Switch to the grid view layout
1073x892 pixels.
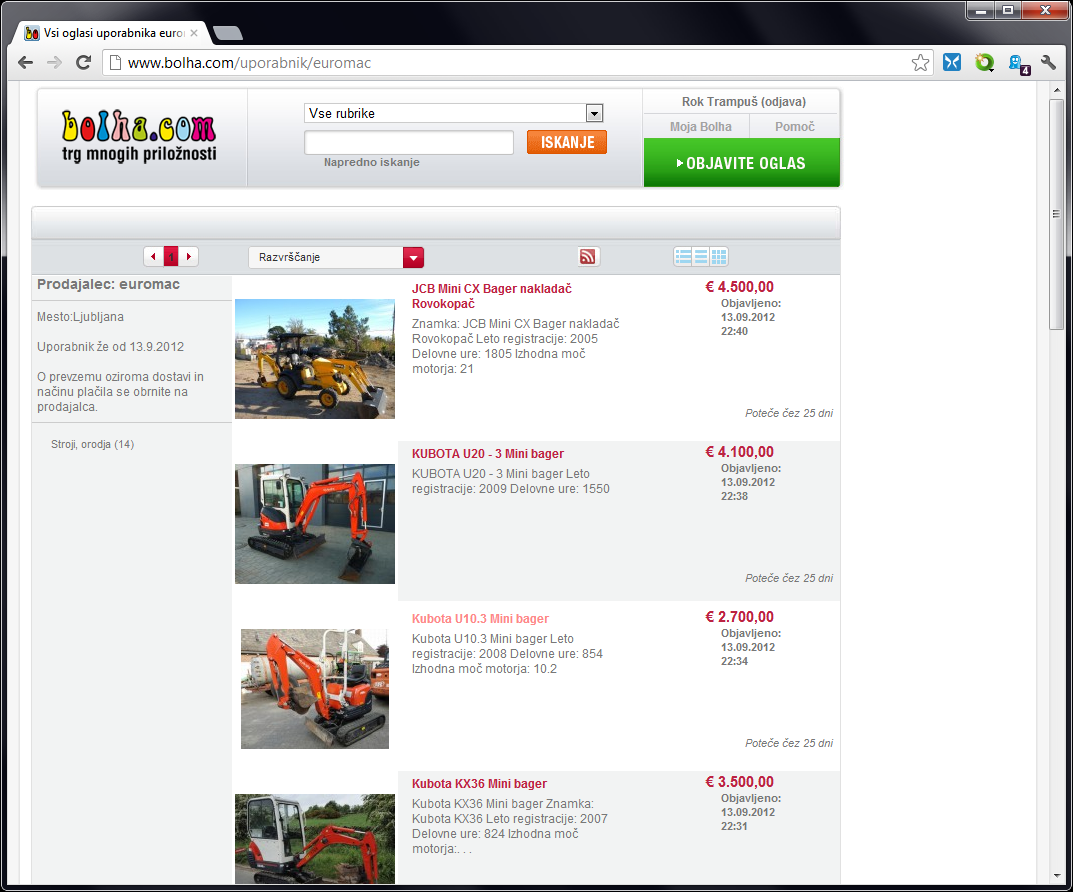coord(719,257)
